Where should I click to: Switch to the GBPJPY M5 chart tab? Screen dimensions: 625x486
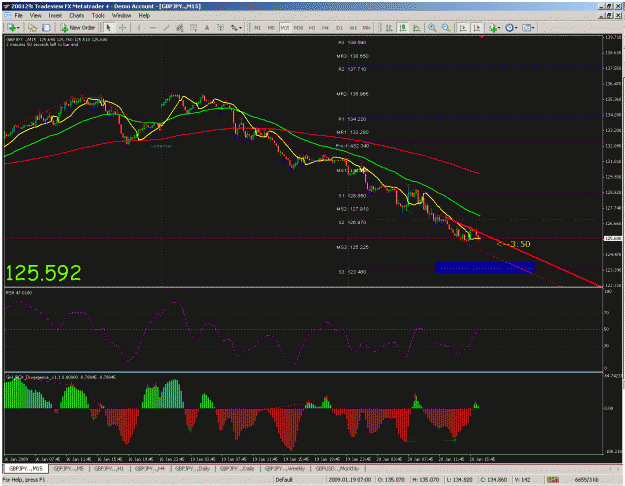click(x=69, y=468)
